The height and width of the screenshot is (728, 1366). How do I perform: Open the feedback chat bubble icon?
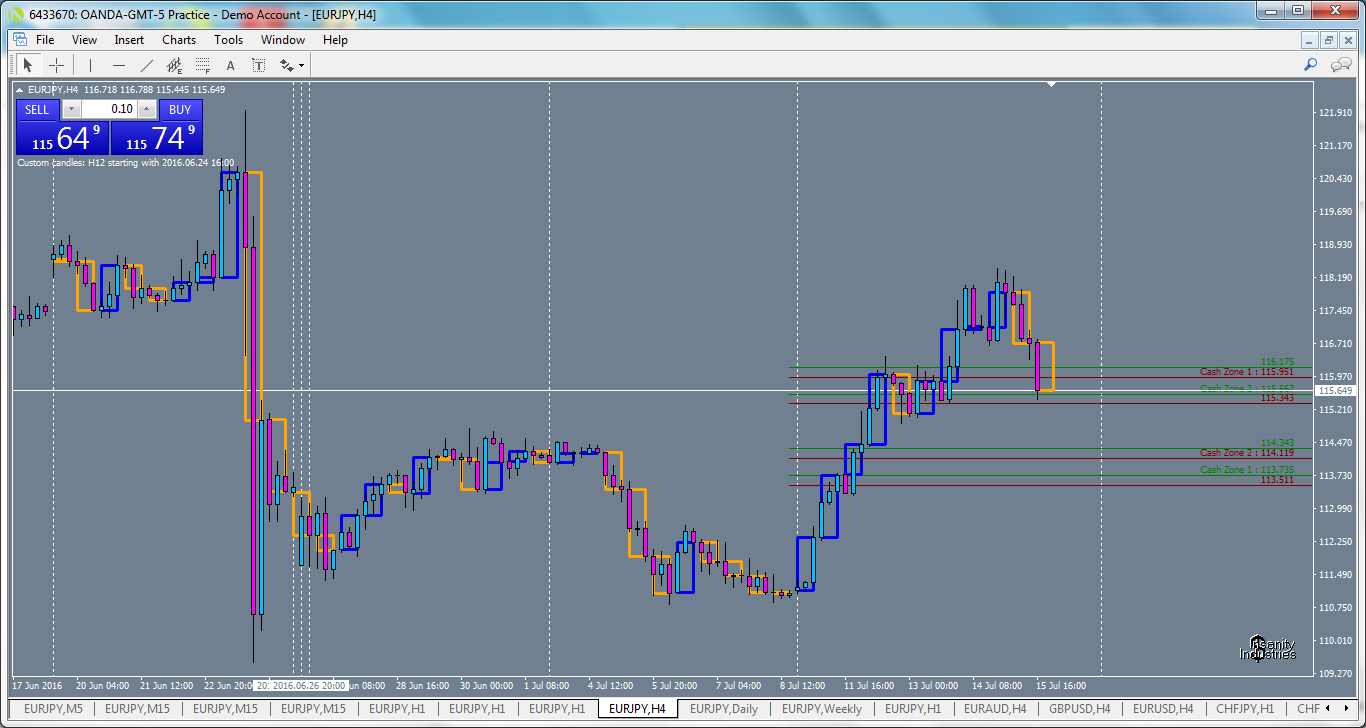pos(1340,64)
